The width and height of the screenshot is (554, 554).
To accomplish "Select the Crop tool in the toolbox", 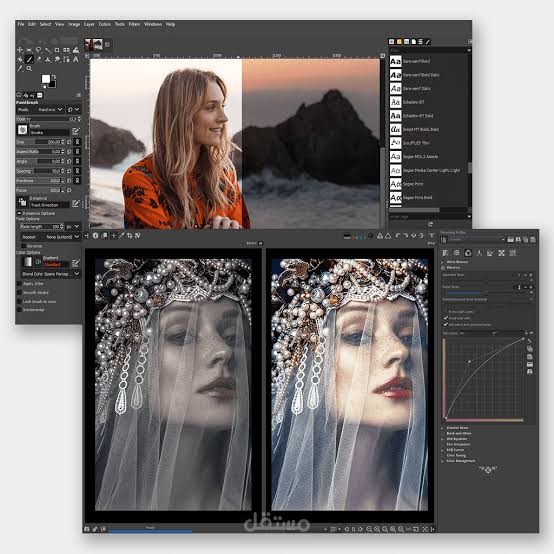I will click(57, 50).
